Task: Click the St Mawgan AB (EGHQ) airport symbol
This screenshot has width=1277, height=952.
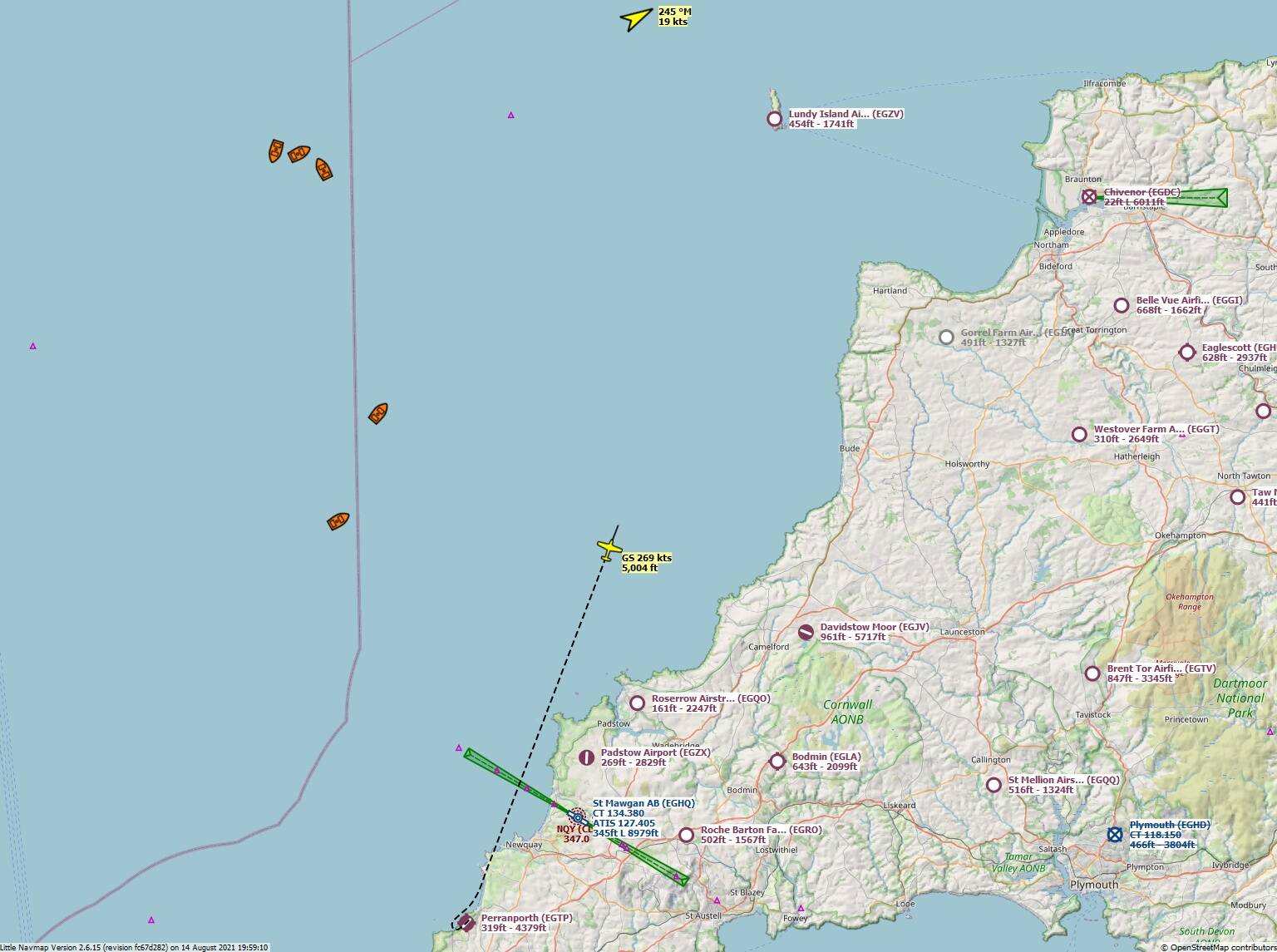Action: tap(578, 817)
